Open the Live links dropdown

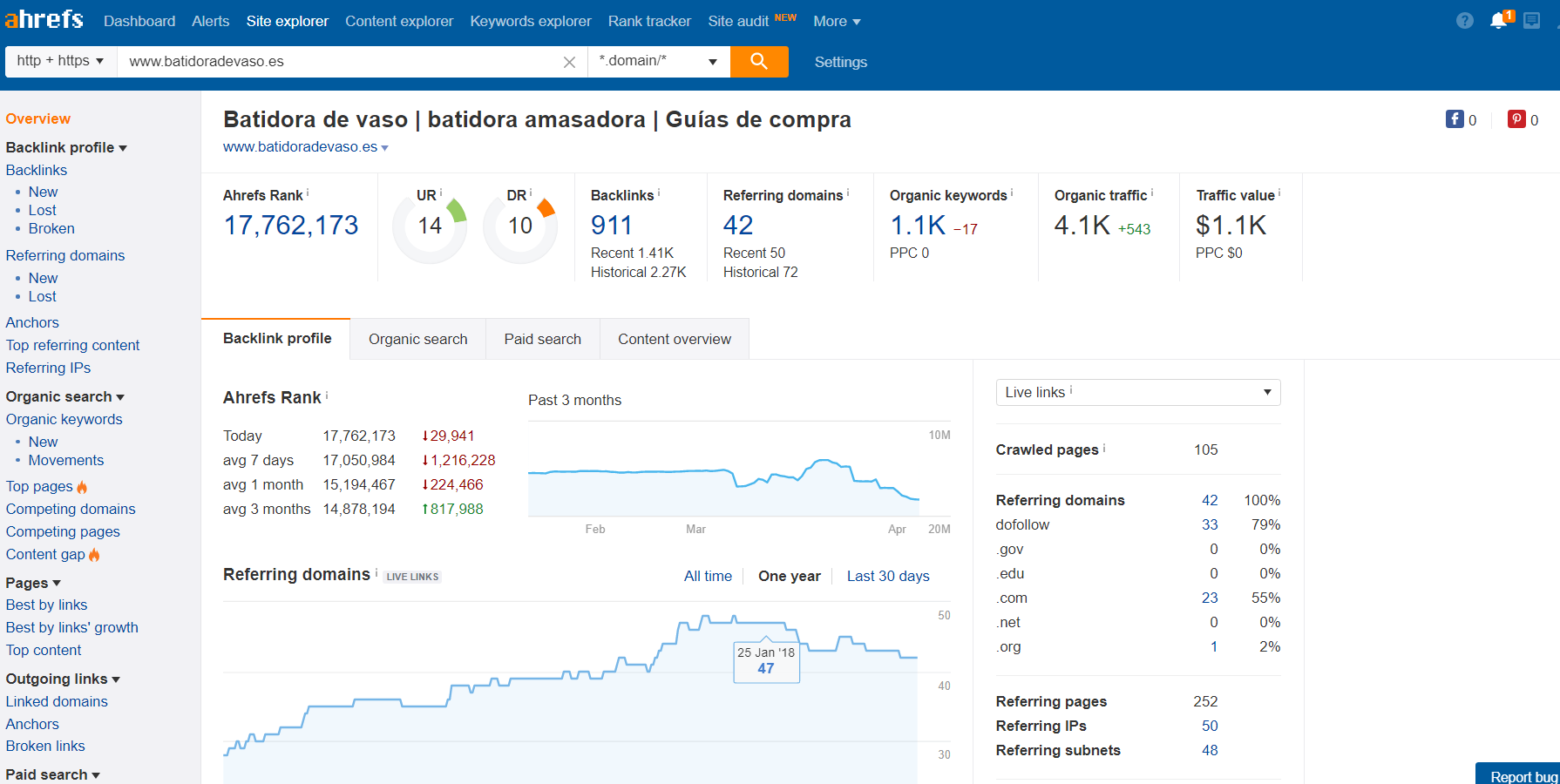(1138, 392)
